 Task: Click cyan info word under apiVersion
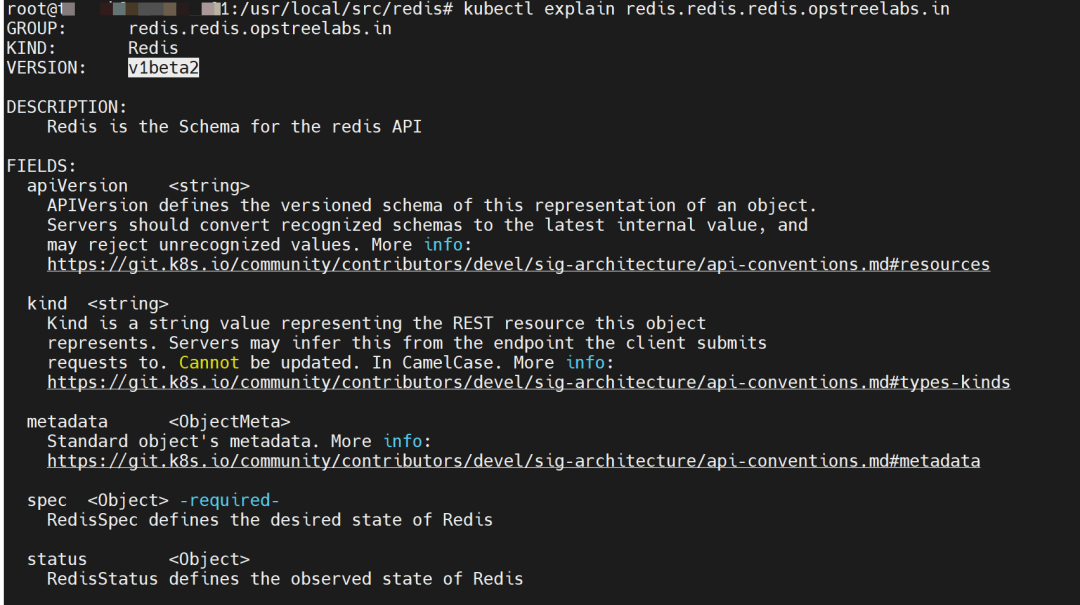[443, 244]
